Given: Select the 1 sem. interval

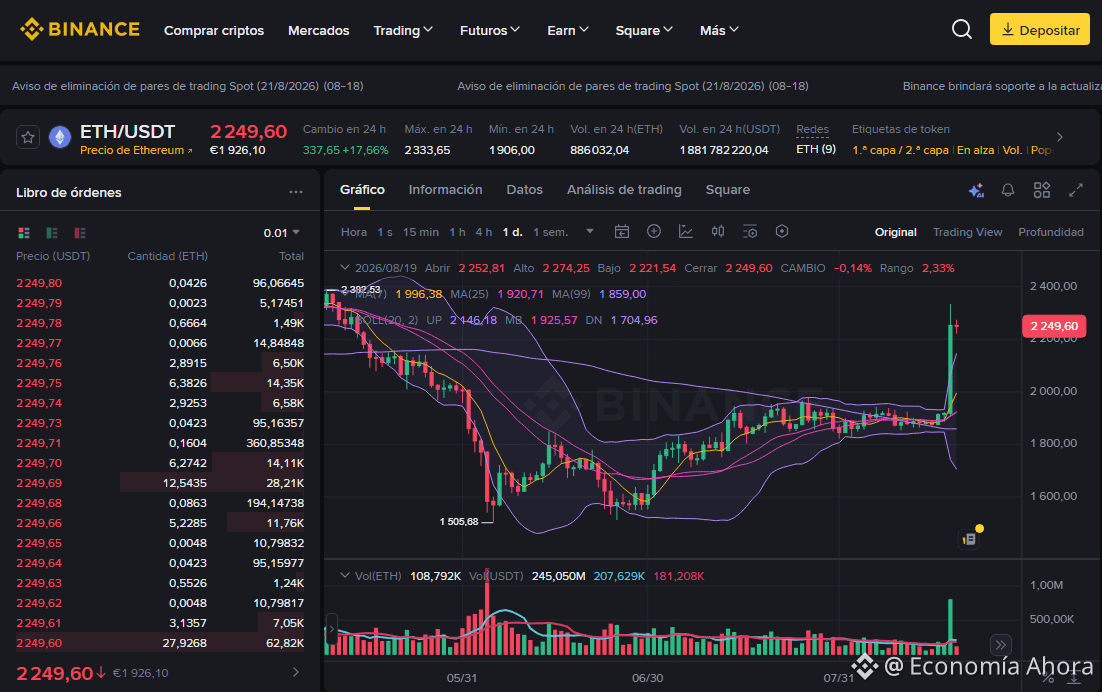Looking at the screenshot, I should point(550,232).
